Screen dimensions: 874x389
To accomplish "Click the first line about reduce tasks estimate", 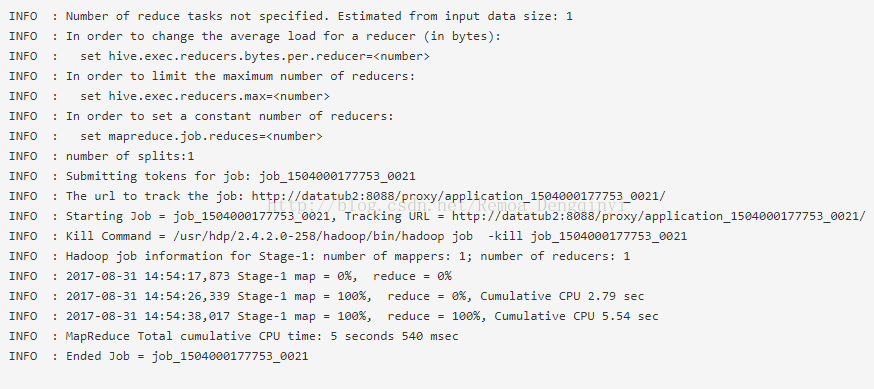I will pos(319,16).
